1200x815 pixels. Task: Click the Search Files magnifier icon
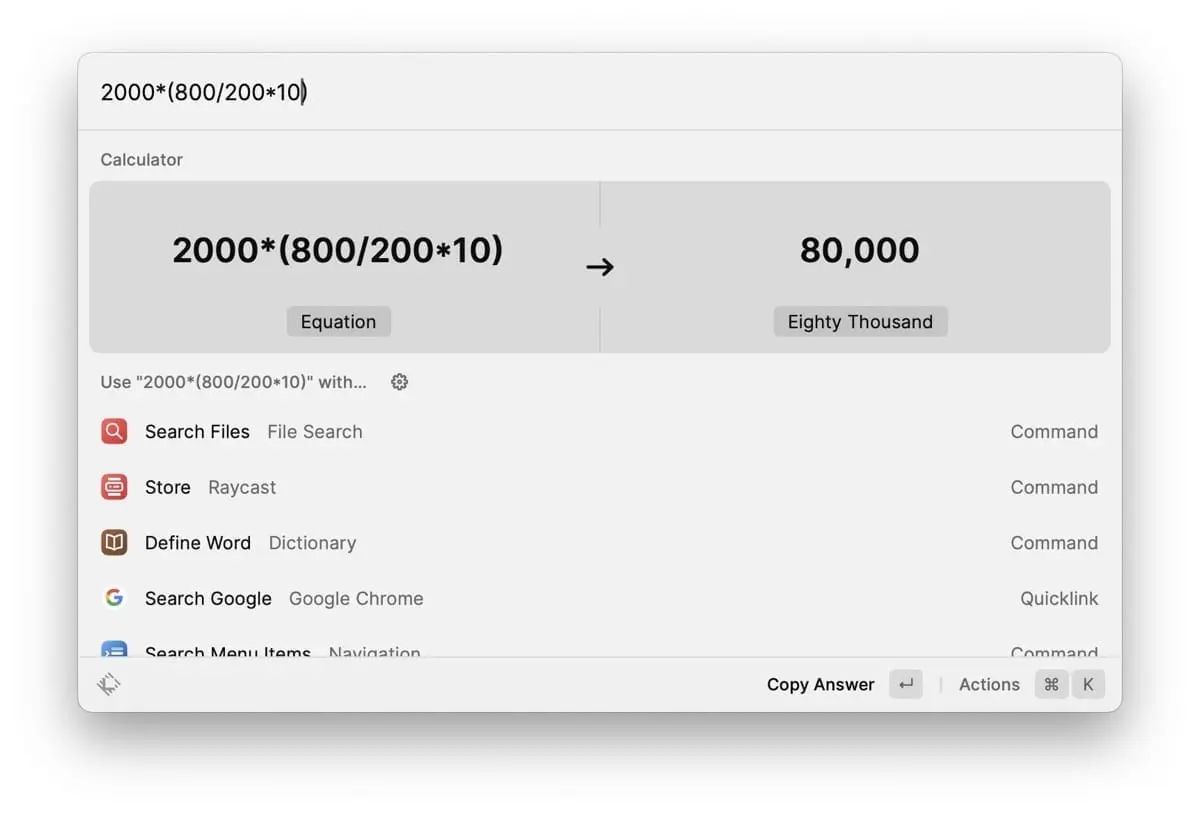point(114,432)
